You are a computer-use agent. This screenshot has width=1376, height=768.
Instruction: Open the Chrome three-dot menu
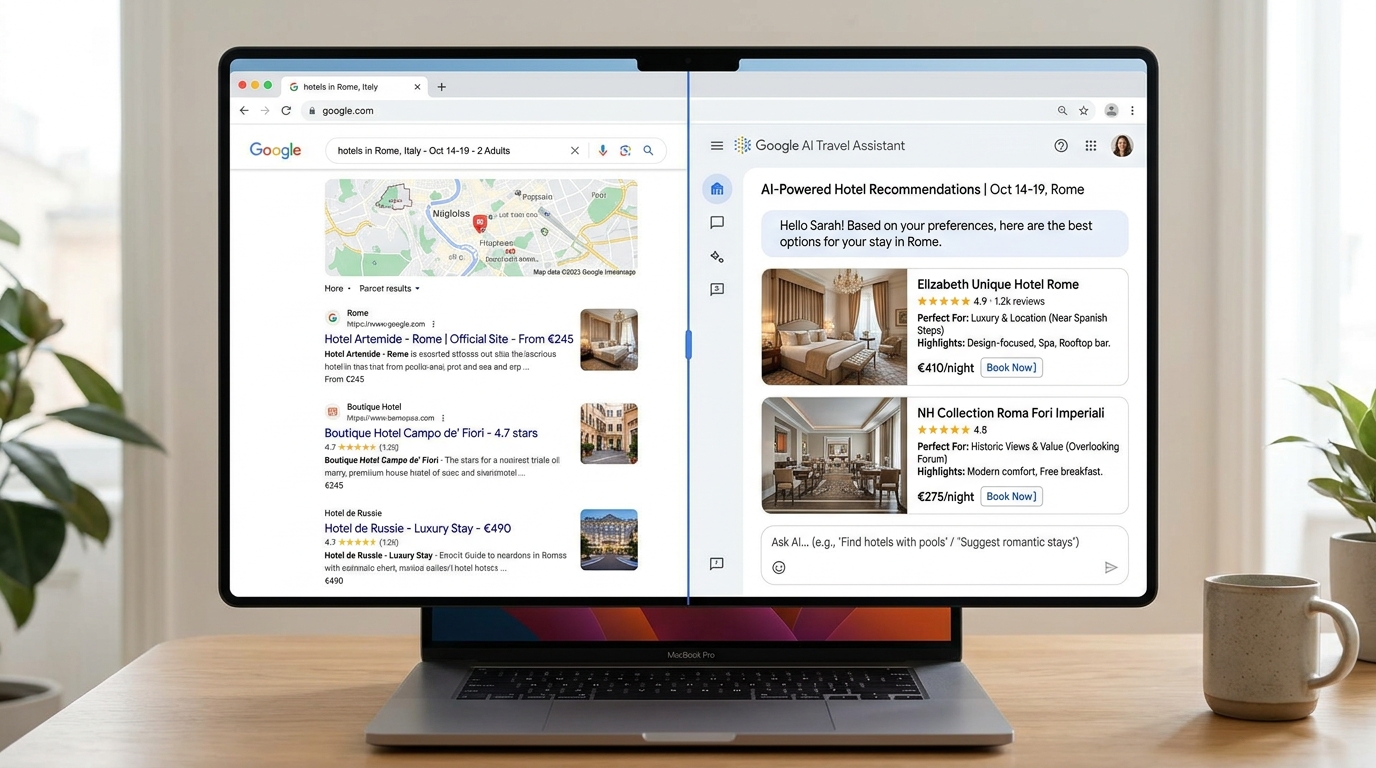tap(1132, 111)
